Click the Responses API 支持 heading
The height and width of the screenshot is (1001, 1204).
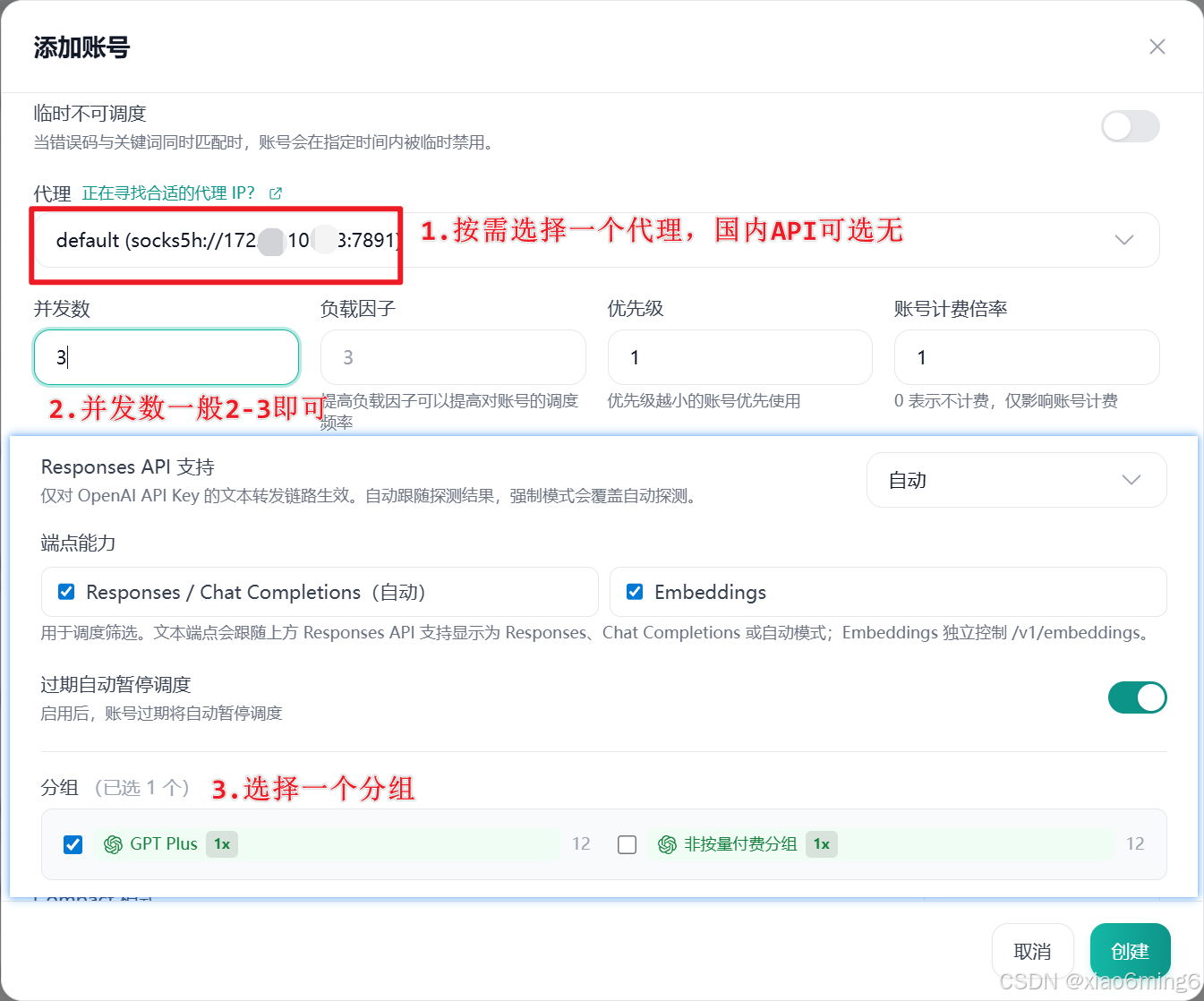click(x=128, y=467)
